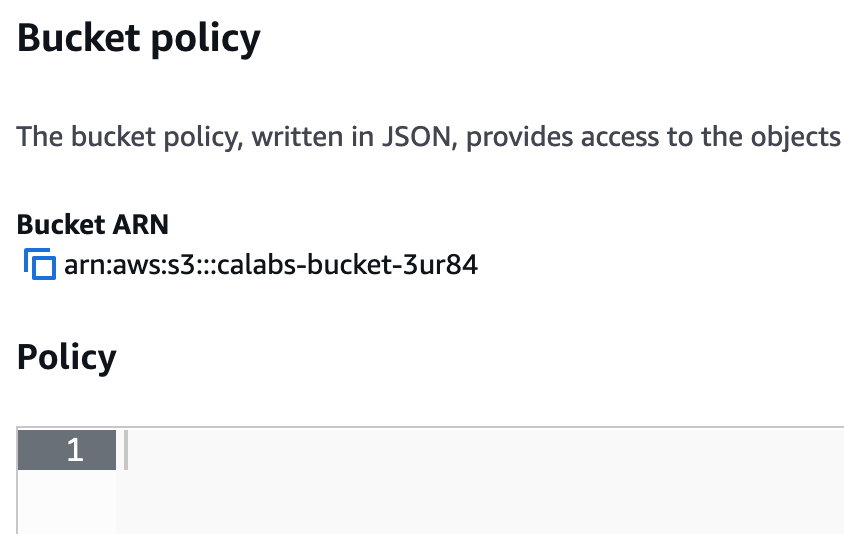The image size is (844, 534).
Task: Click the empty area below line 1 in editor
Action: 480,502
